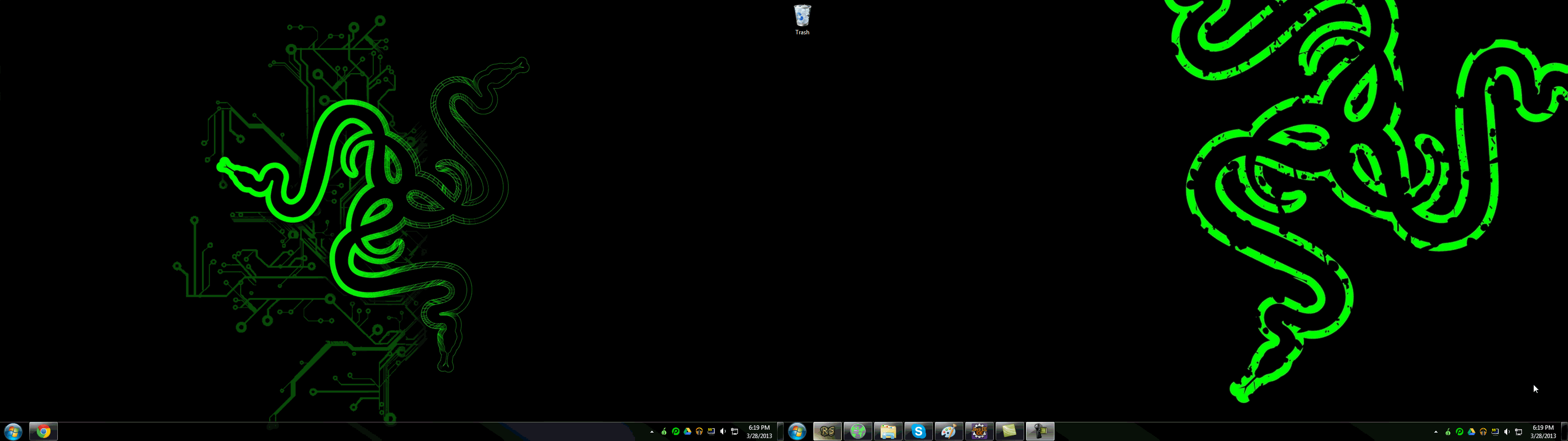
Task: Open the Start orb next to RS button
Action: (x=797, y=432)
